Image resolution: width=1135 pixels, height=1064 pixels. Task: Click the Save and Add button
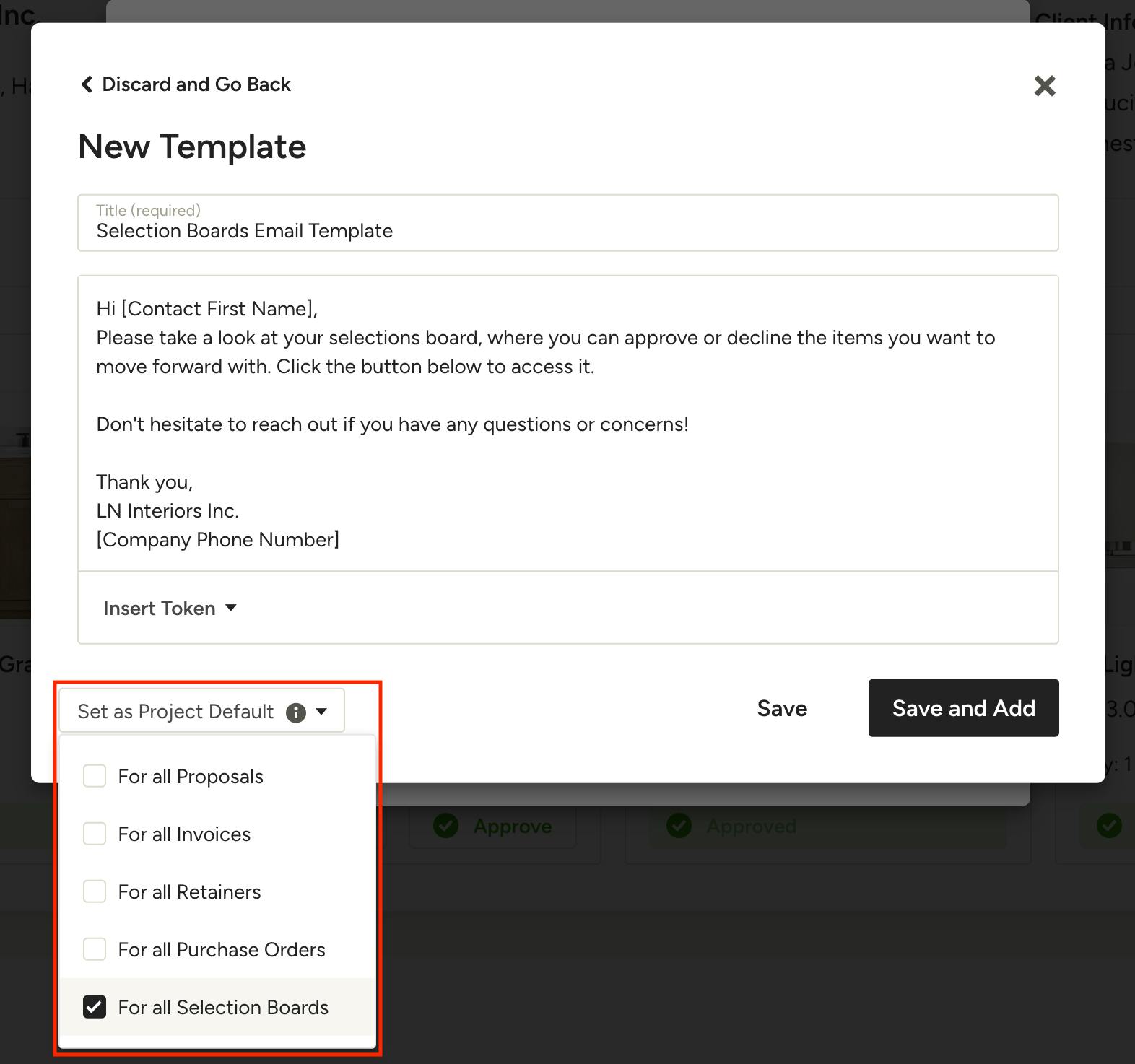[963, 708]
